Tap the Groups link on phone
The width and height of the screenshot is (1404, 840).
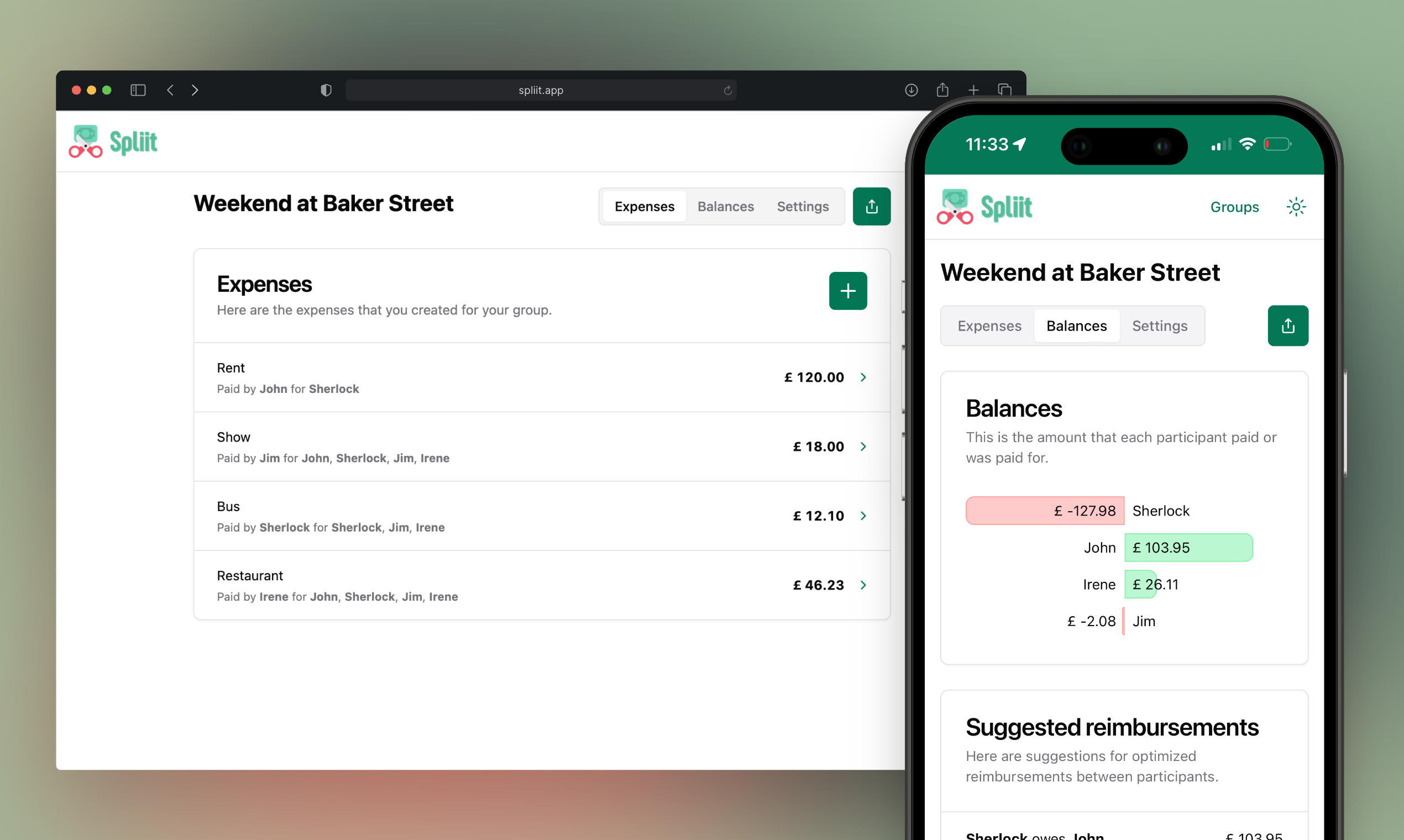coord(1234,207)
